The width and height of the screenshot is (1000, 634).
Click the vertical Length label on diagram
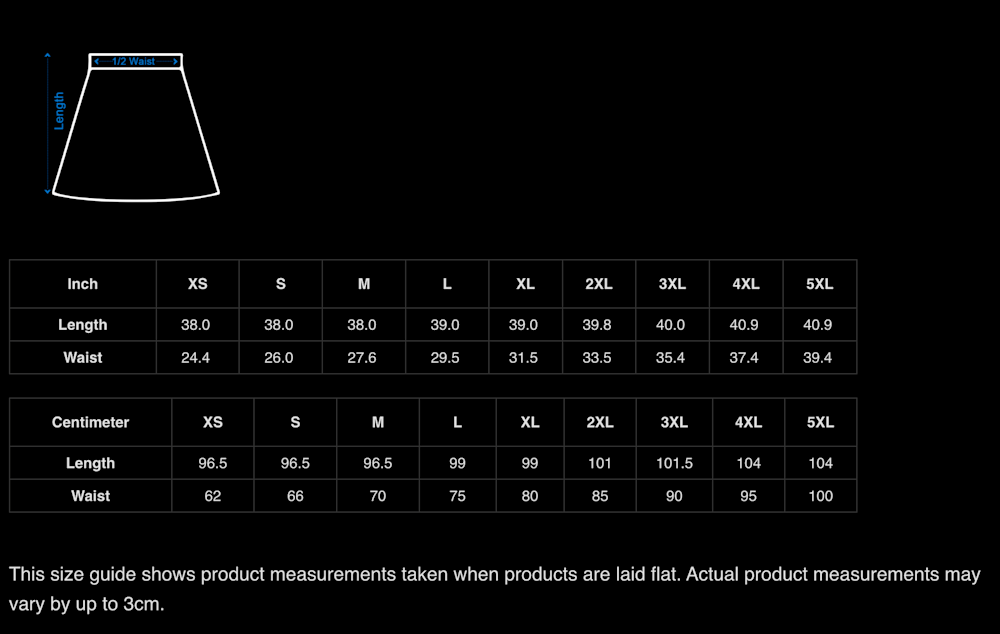59,110
